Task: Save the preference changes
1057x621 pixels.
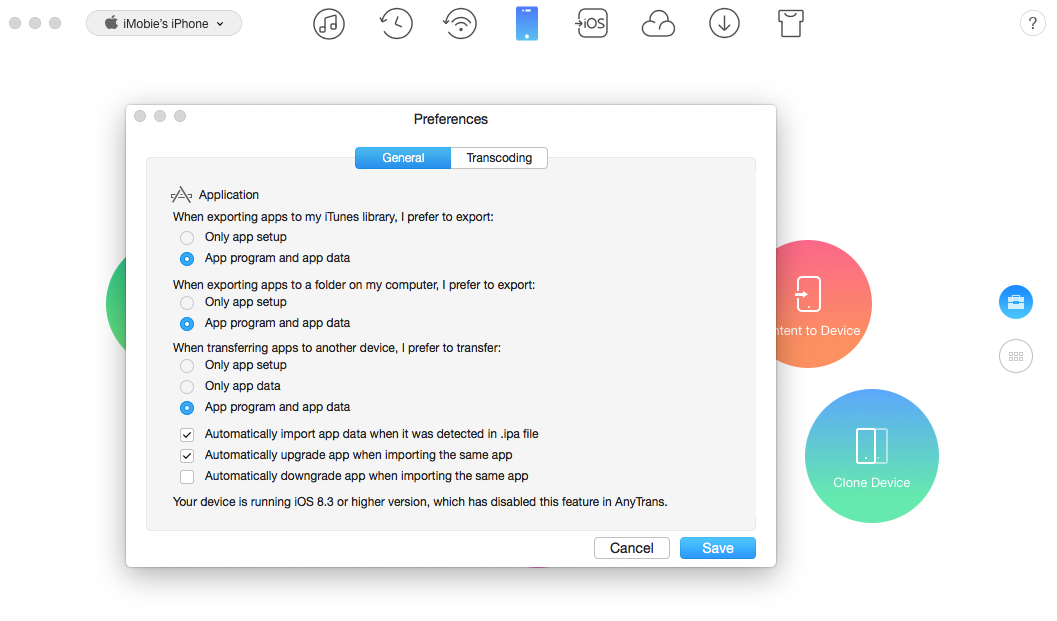Action: tap(717, 548)
